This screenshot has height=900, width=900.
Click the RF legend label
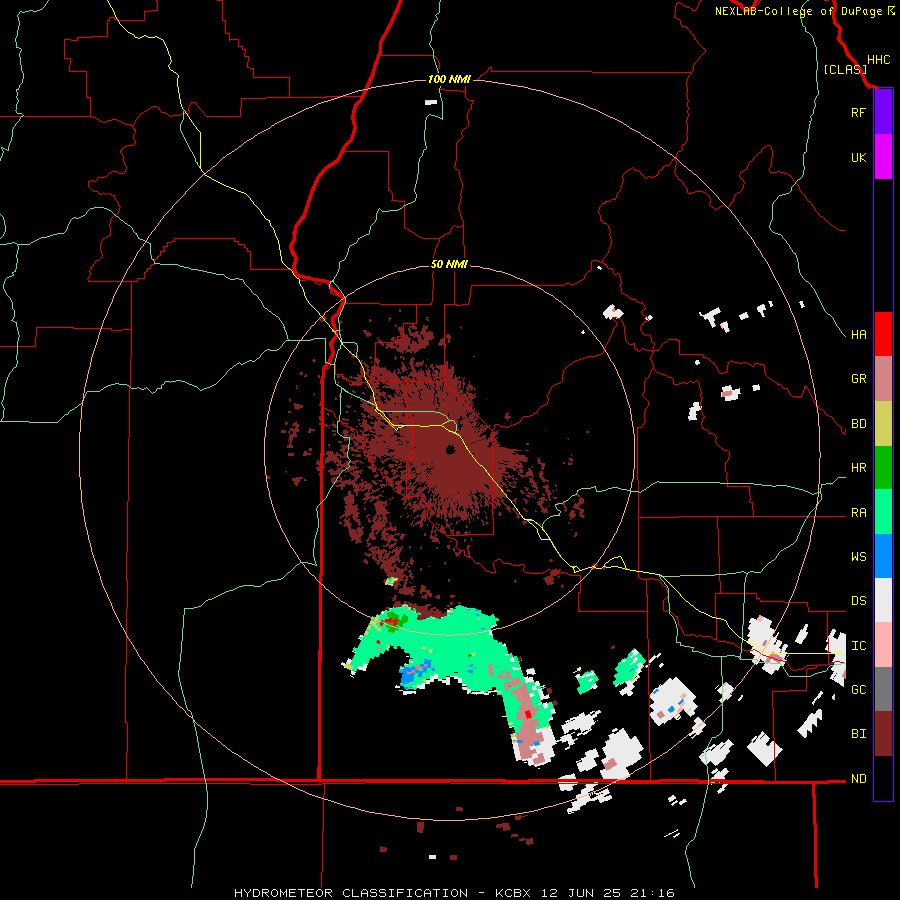(858, 112)
